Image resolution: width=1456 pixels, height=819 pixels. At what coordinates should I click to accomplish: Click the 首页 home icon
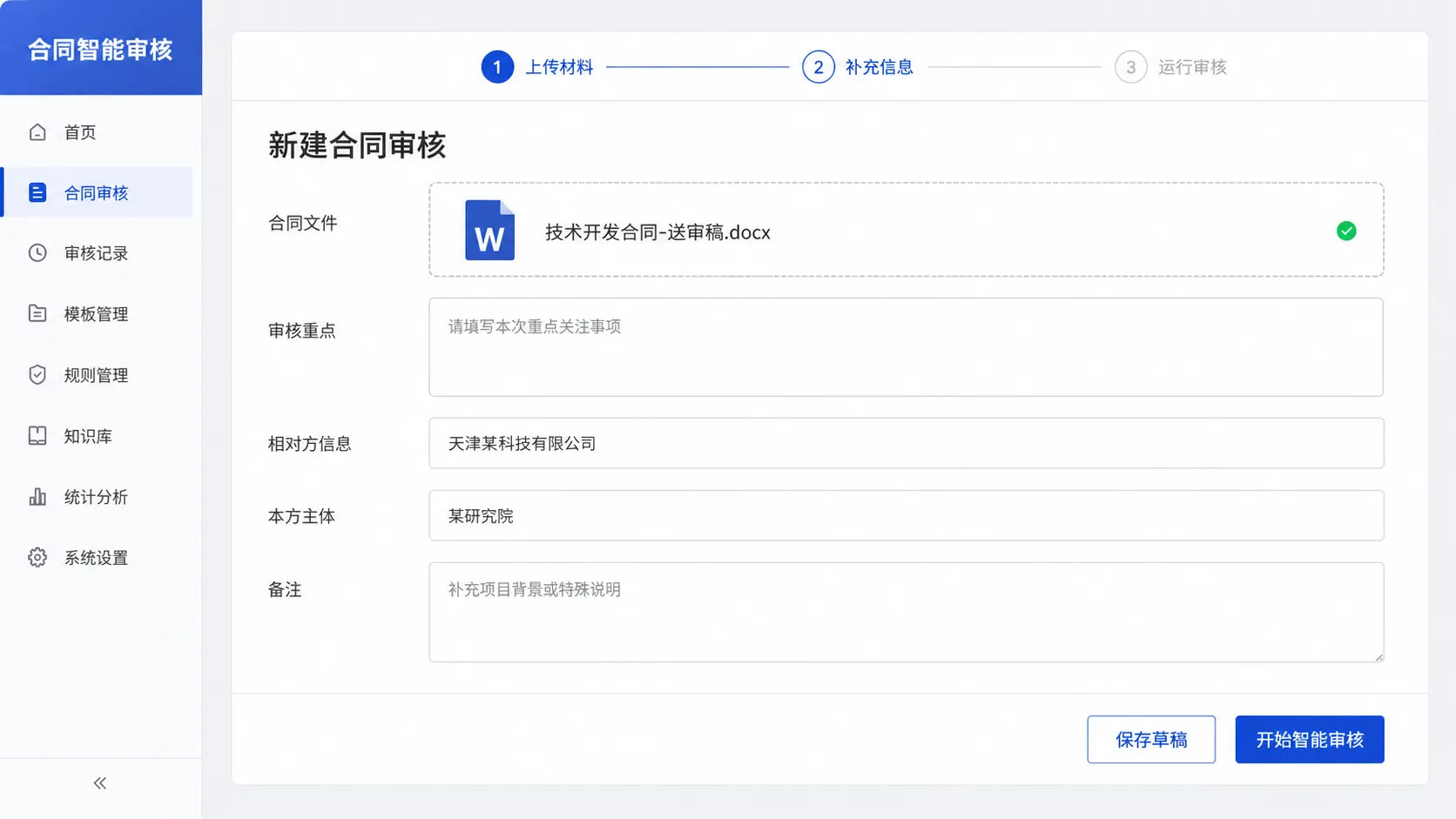click(37, 132)
